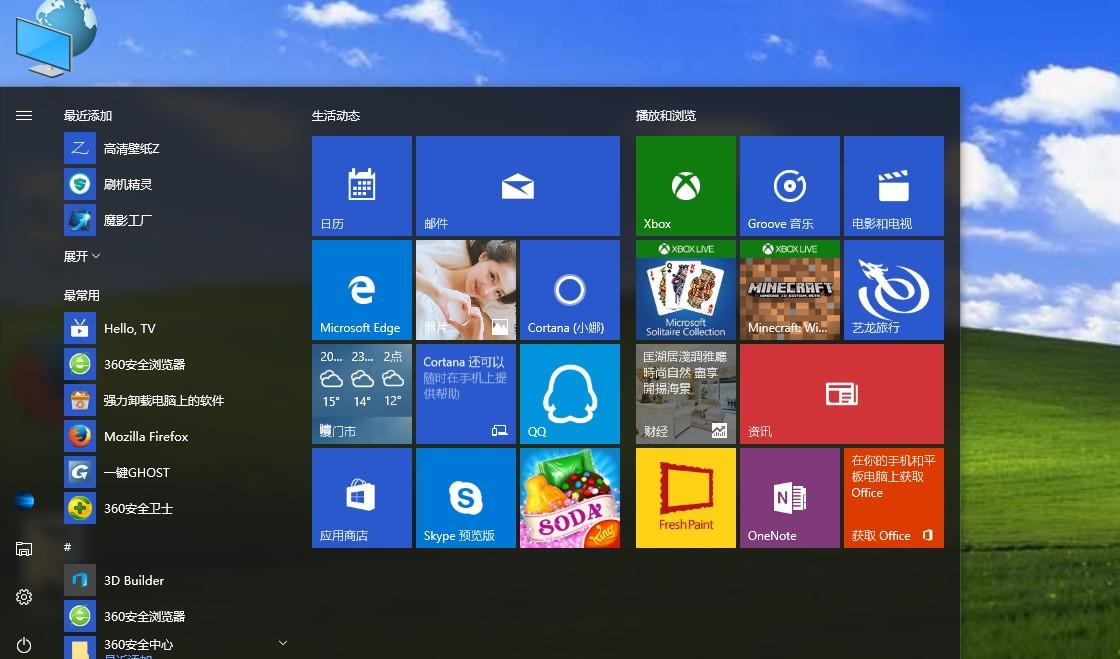Click the # alphabet index header
This screenshot has height=659, width=1120.
coord(67,547)
